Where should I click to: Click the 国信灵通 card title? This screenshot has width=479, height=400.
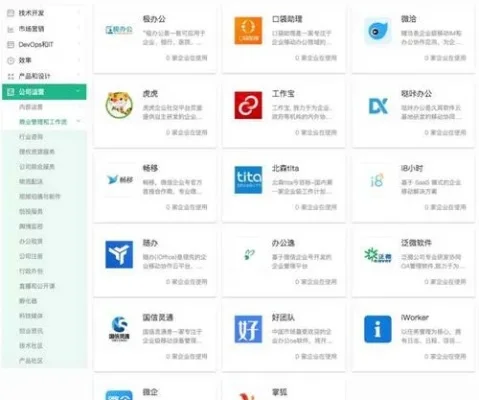point(158,318)
